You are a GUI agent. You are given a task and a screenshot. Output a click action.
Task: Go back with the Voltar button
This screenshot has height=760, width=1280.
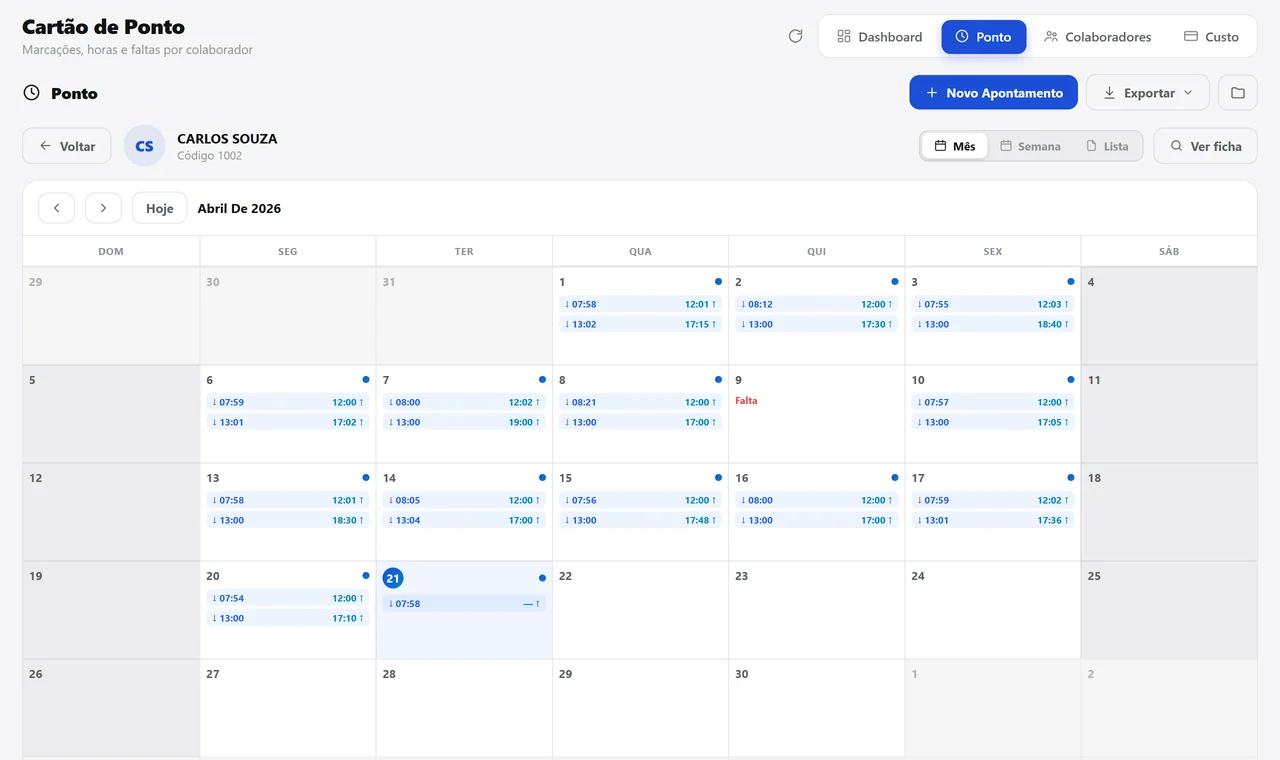67,146
